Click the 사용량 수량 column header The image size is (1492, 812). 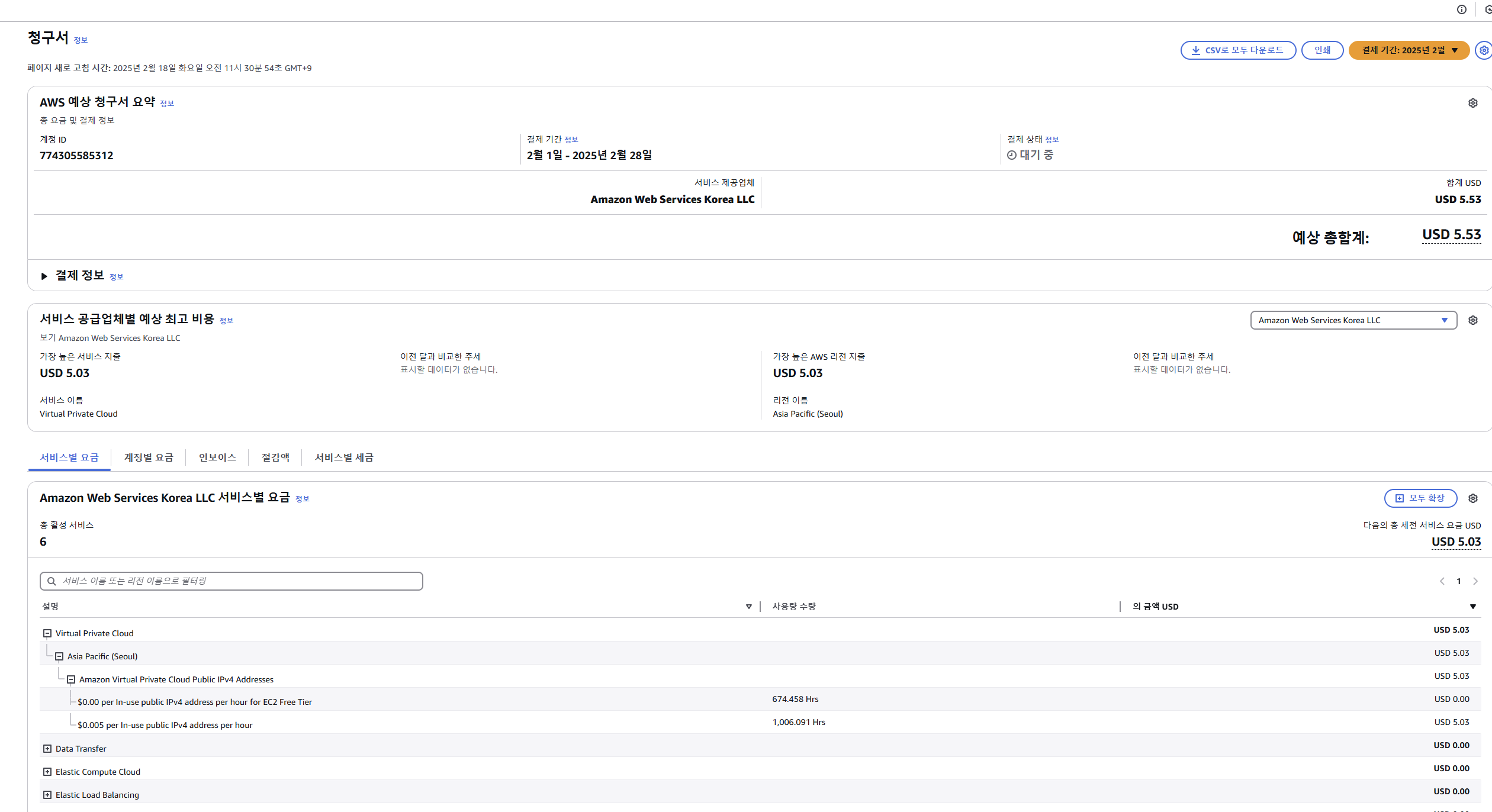794,607
